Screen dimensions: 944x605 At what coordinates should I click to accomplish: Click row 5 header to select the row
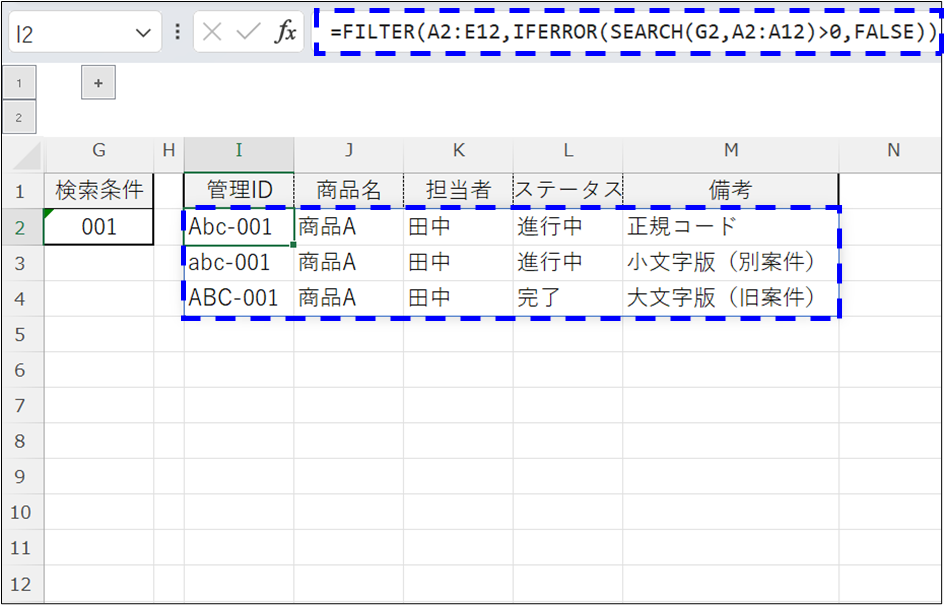[22, 333]
